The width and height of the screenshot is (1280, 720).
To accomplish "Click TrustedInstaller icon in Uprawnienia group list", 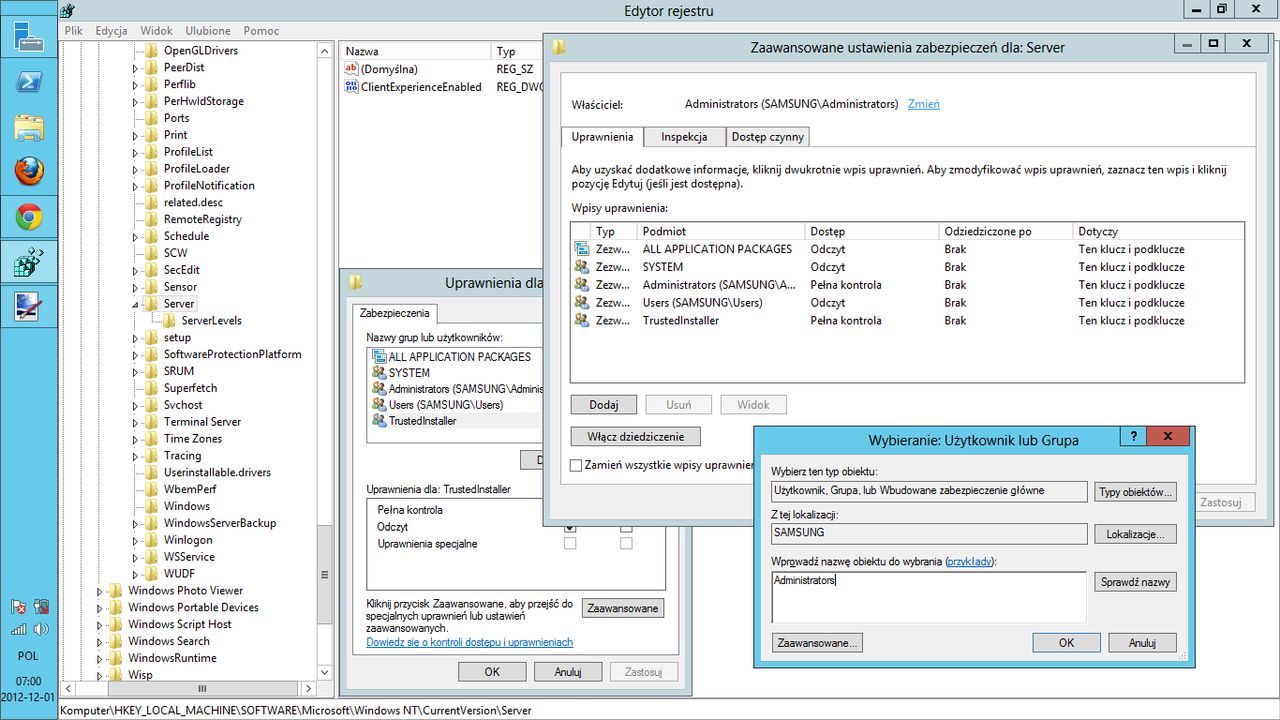I will [x=379, y=421].
